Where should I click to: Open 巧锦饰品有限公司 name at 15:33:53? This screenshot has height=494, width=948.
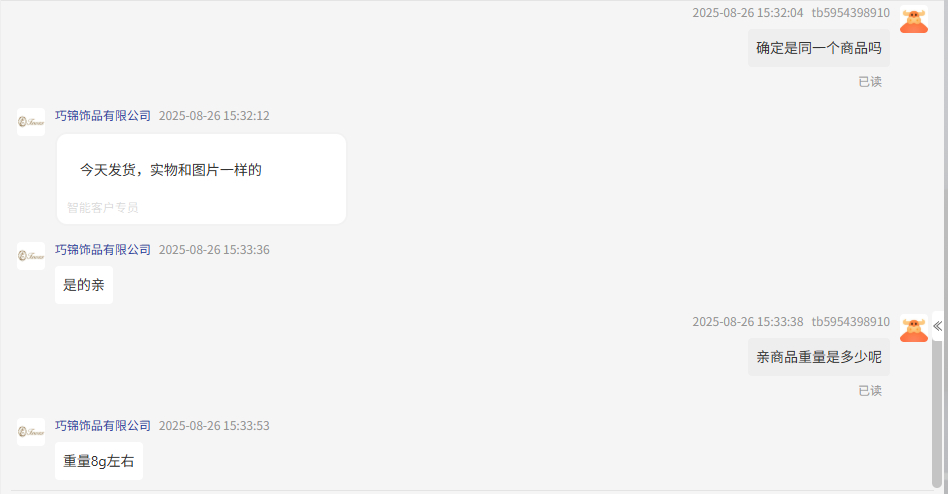[103, 425]
